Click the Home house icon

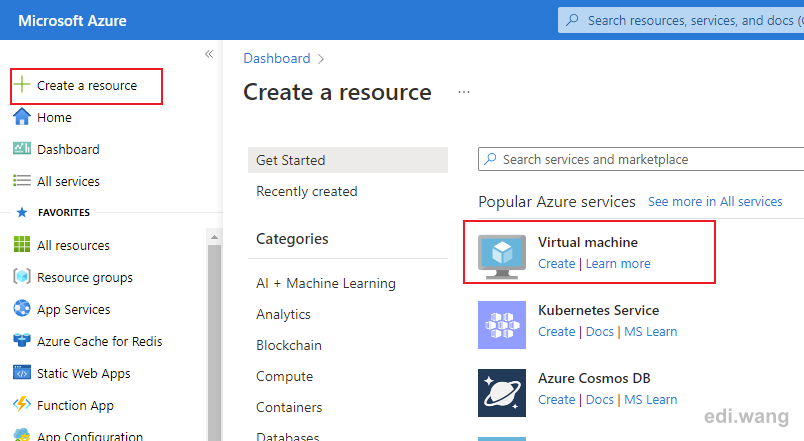click(x=22, y=117)
